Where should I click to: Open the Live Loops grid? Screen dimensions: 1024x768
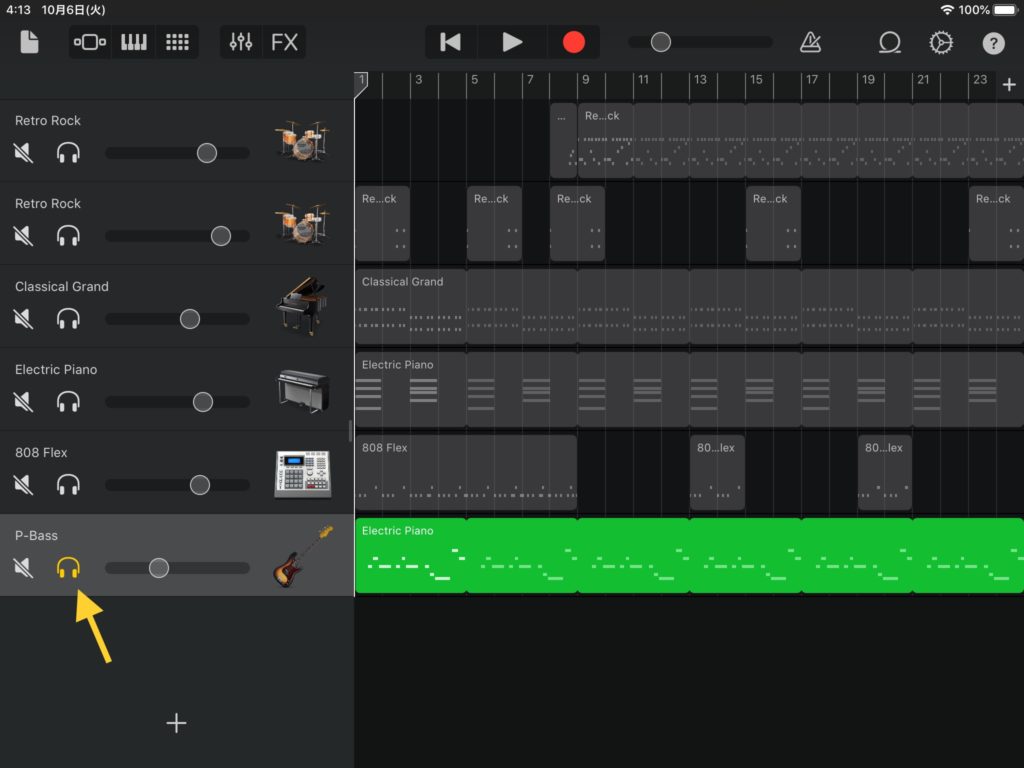[177, 42]
